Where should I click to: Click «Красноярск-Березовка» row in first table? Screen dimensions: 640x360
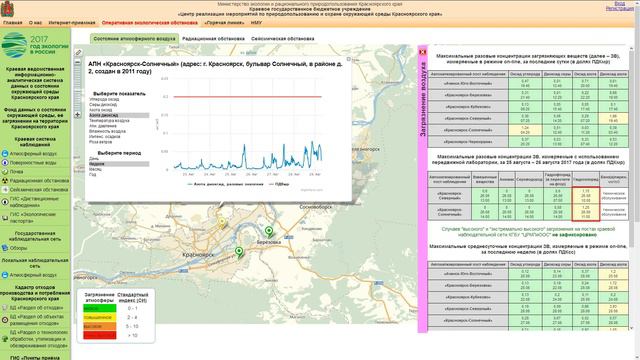(528, 95)
